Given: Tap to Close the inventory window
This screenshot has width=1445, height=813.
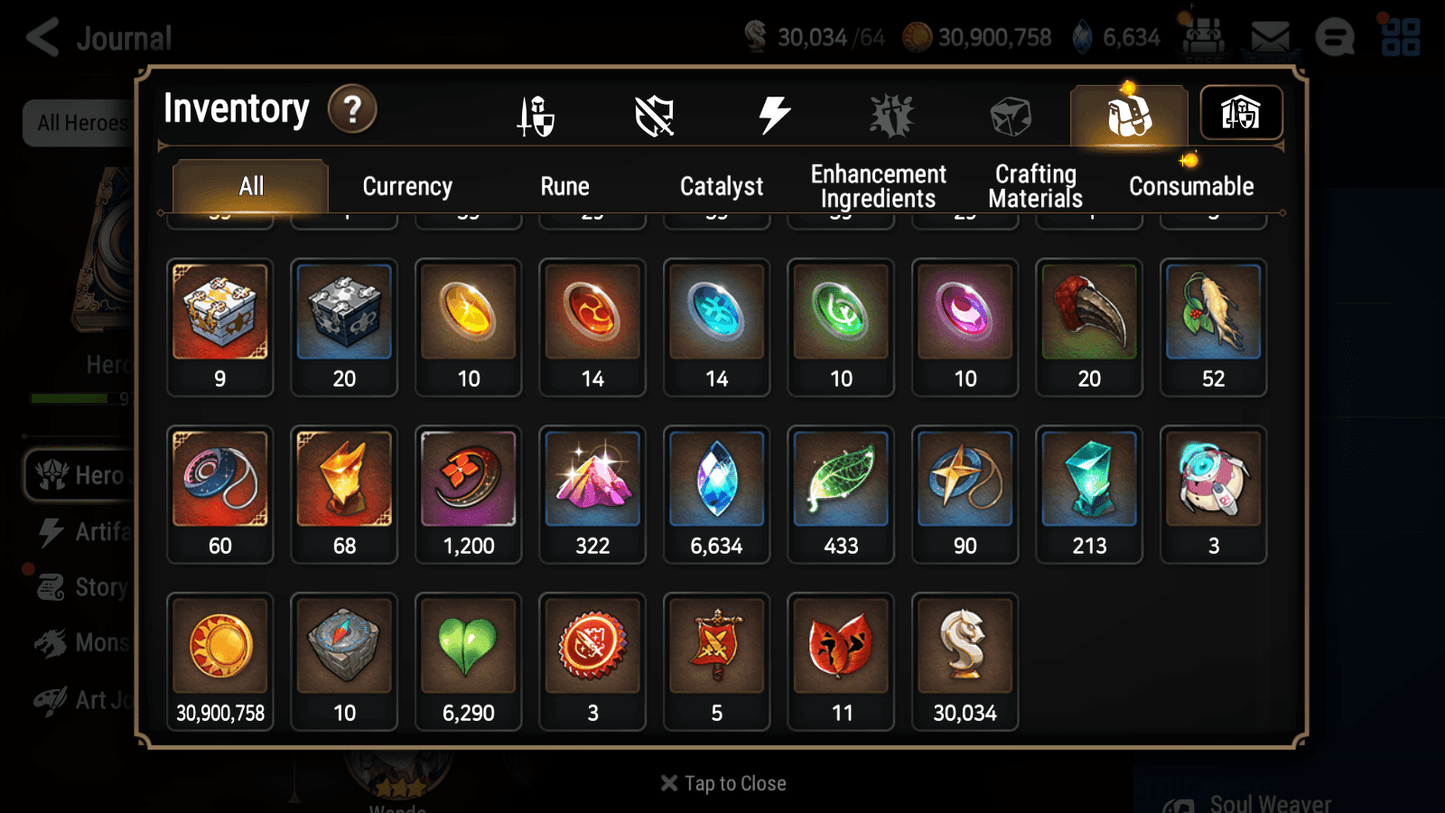Looking at the screenshot, I should click(722, 783).
